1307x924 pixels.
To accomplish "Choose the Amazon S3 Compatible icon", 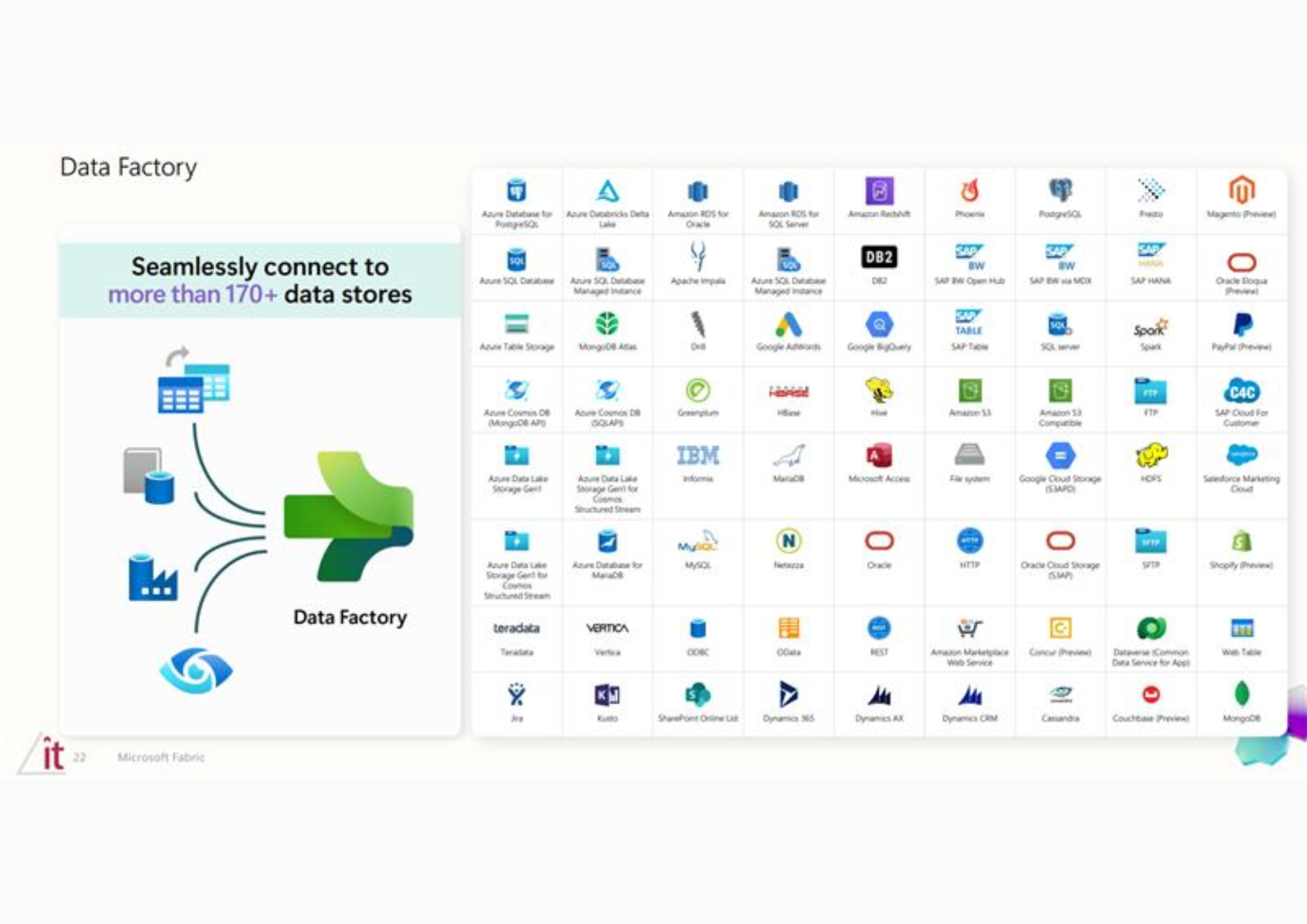I will coord(1060,391).
